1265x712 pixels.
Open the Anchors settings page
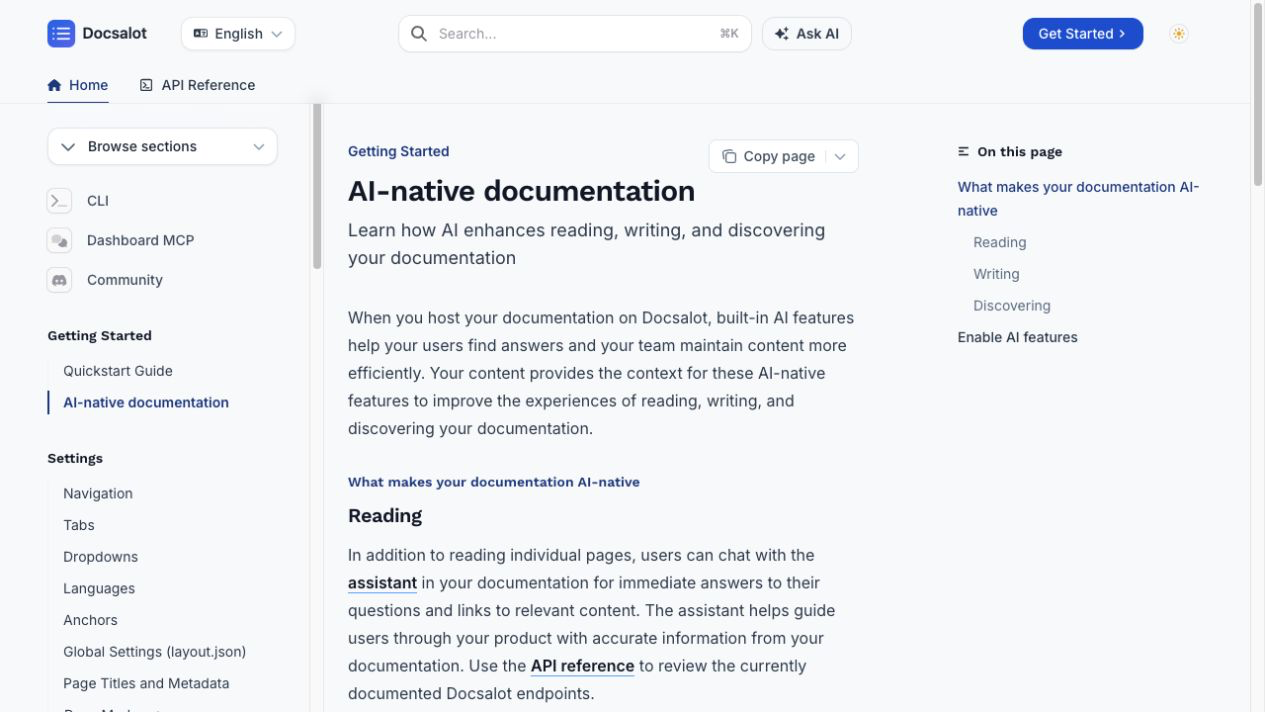(x=90, y=620)
